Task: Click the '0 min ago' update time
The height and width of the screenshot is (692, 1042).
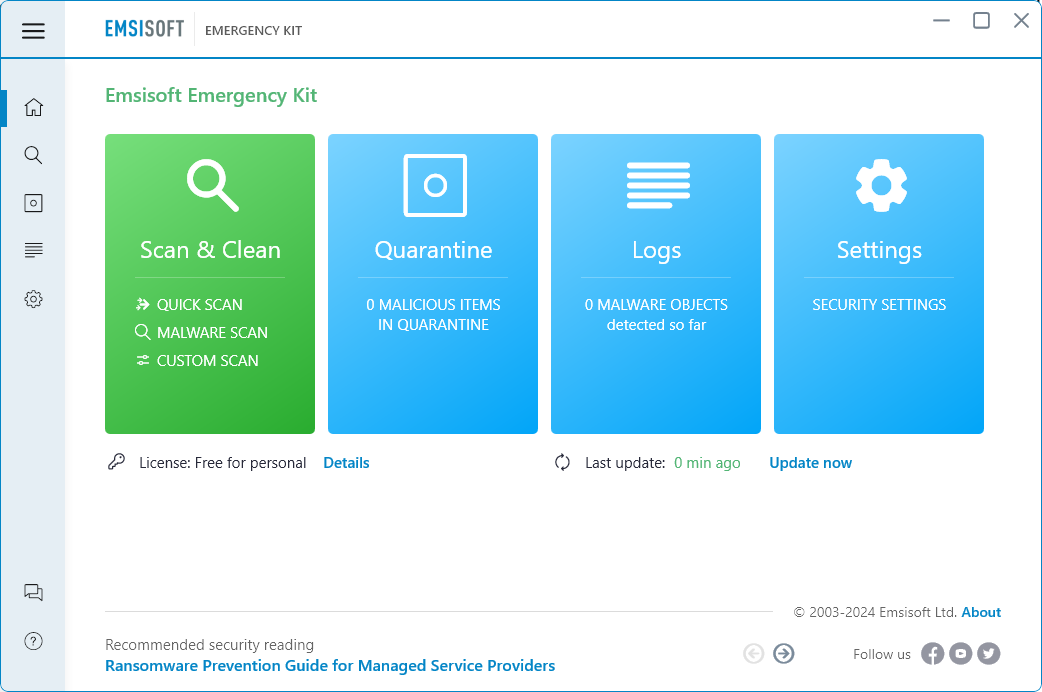Action: point(707,463)
